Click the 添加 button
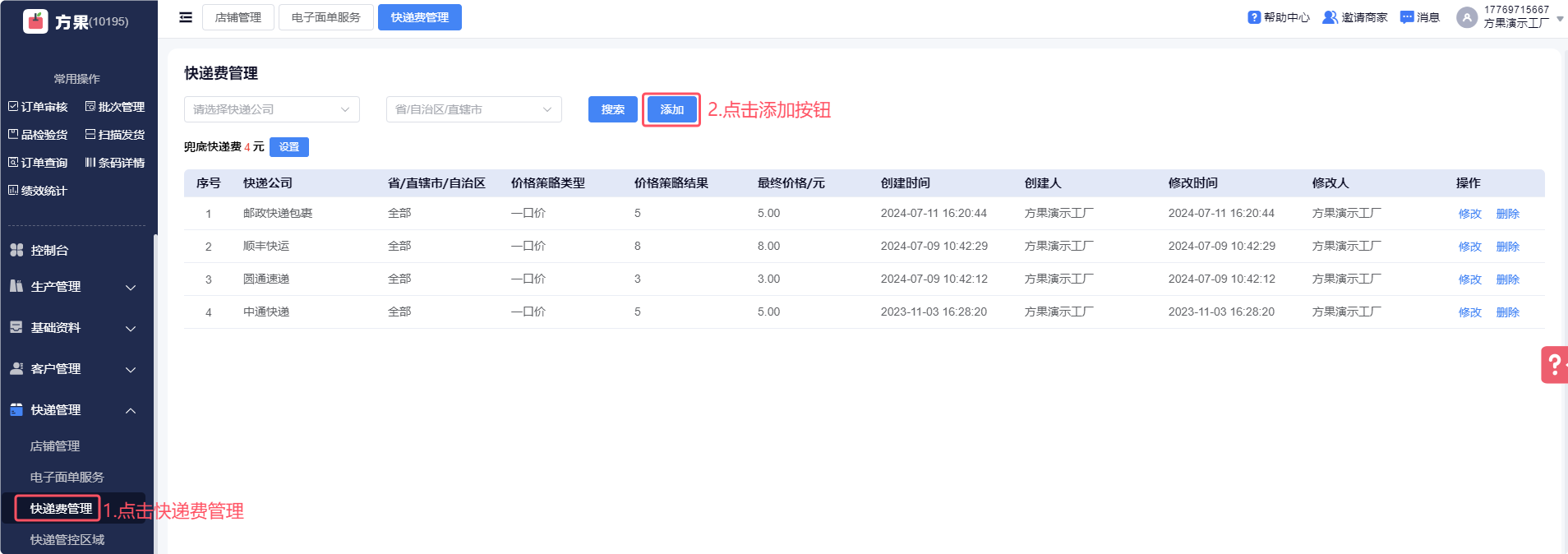The image size is (1568, 554). [671, 109]
